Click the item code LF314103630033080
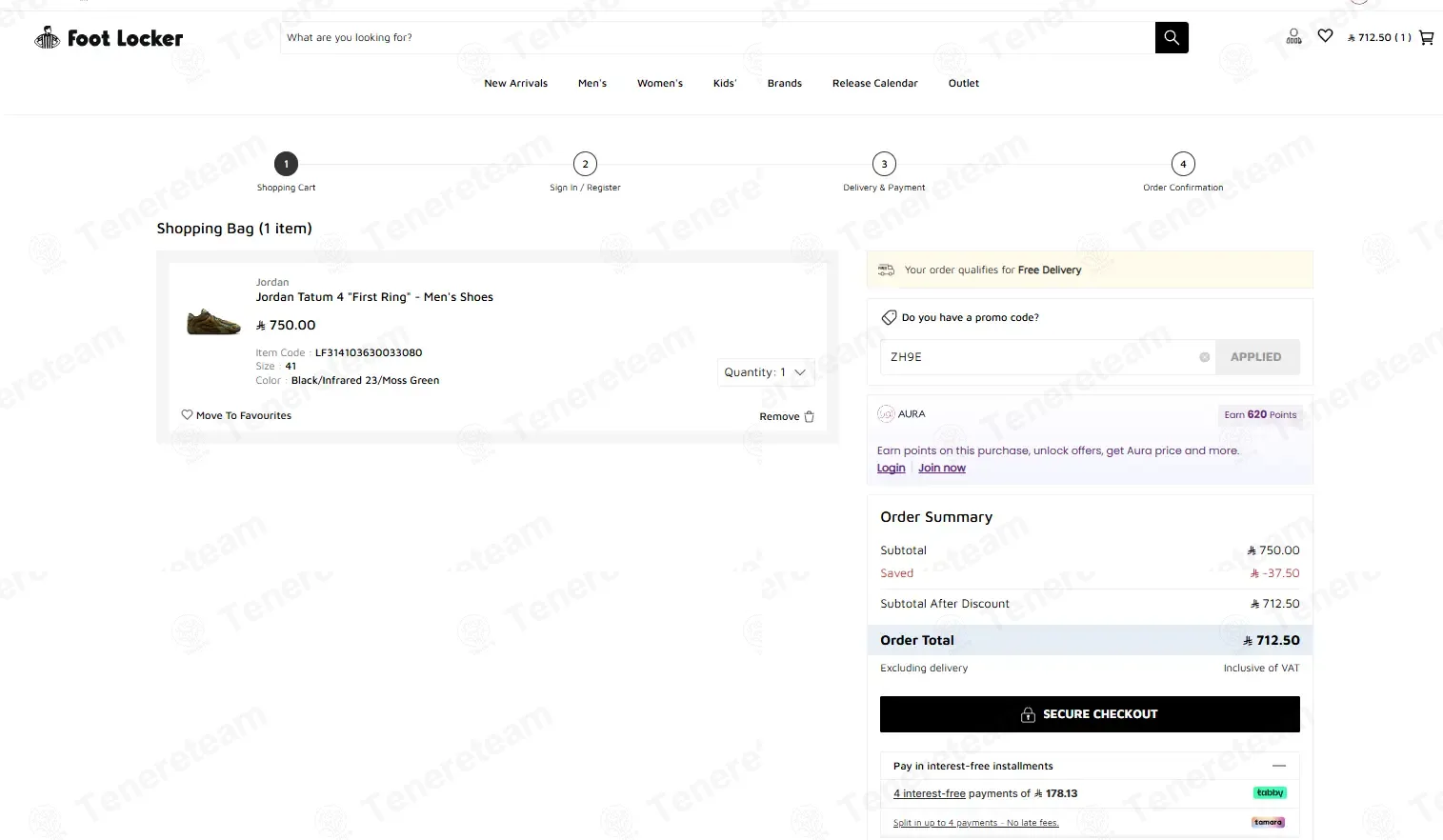 point(369,352)
